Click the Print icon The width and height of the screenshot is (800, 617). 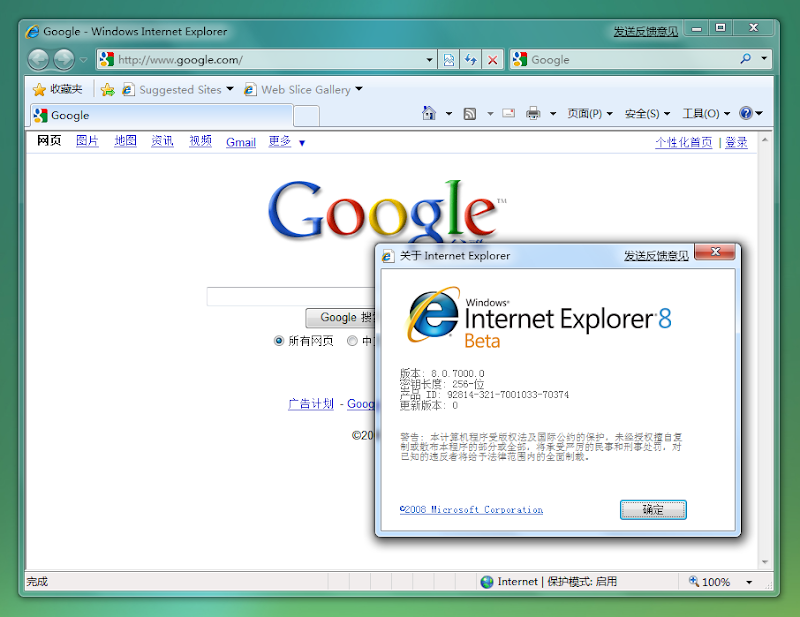point(533,113)
